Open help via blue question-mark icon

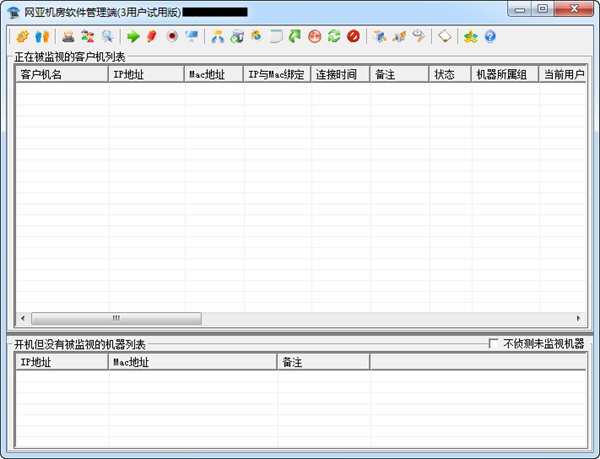pos(490,37)
